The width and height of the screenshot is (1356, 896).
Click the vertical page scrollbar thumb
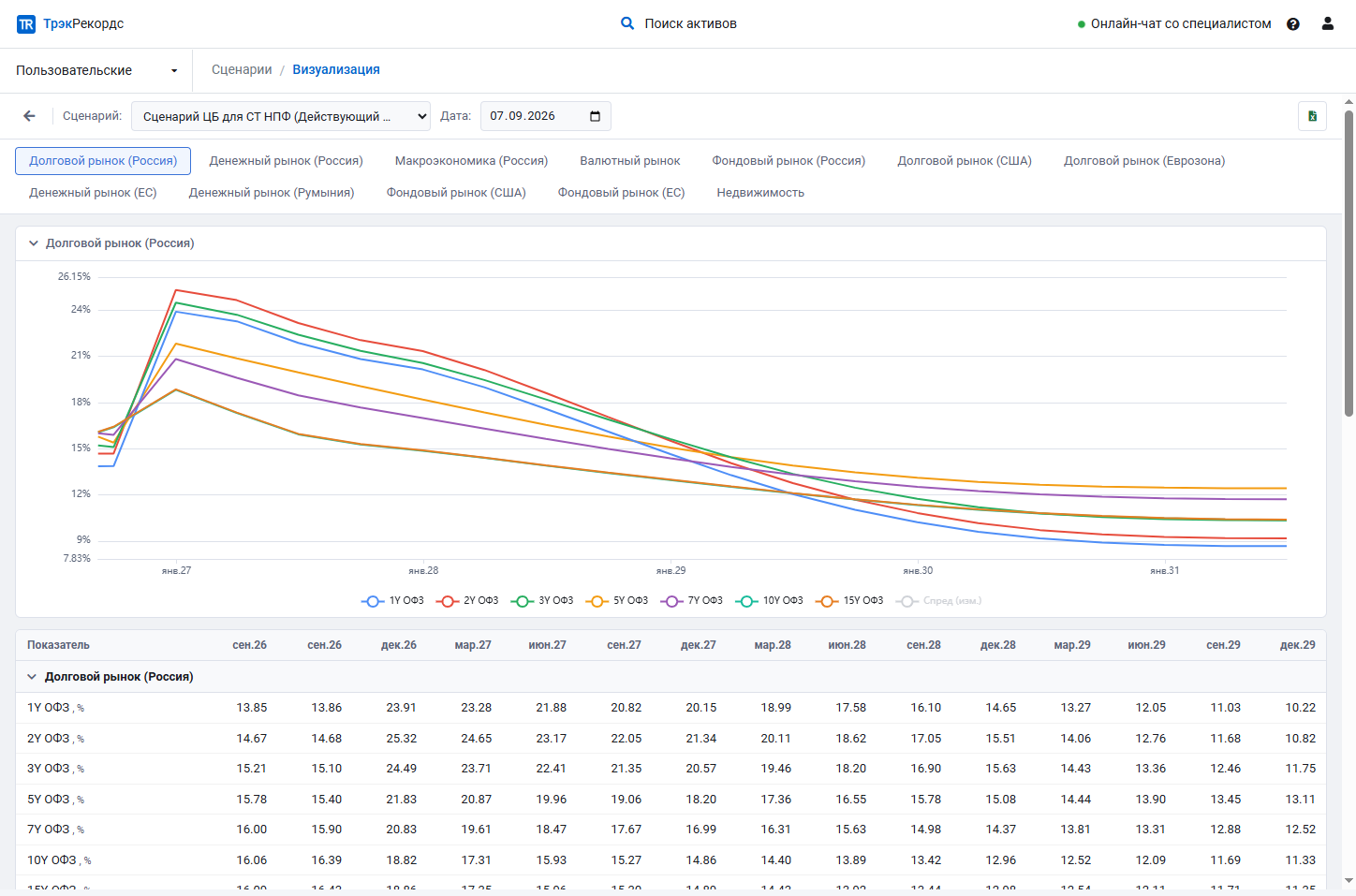coord(1349,263)
